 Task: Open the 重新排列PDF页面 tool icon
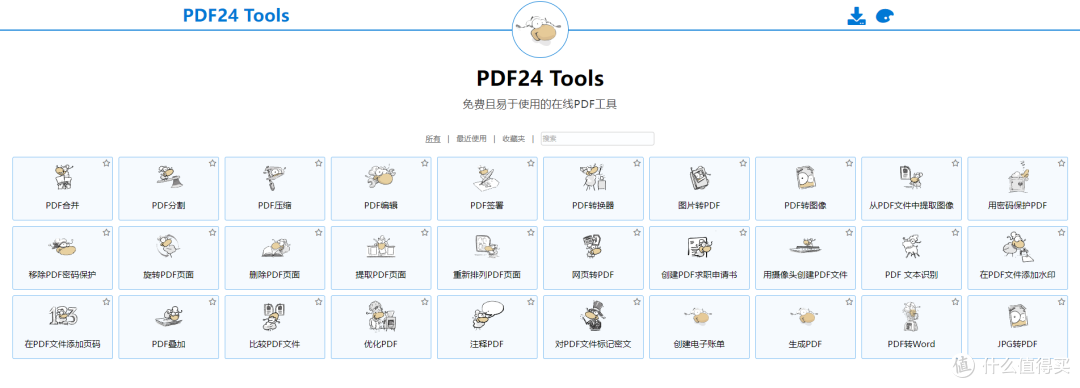point(487,247)
